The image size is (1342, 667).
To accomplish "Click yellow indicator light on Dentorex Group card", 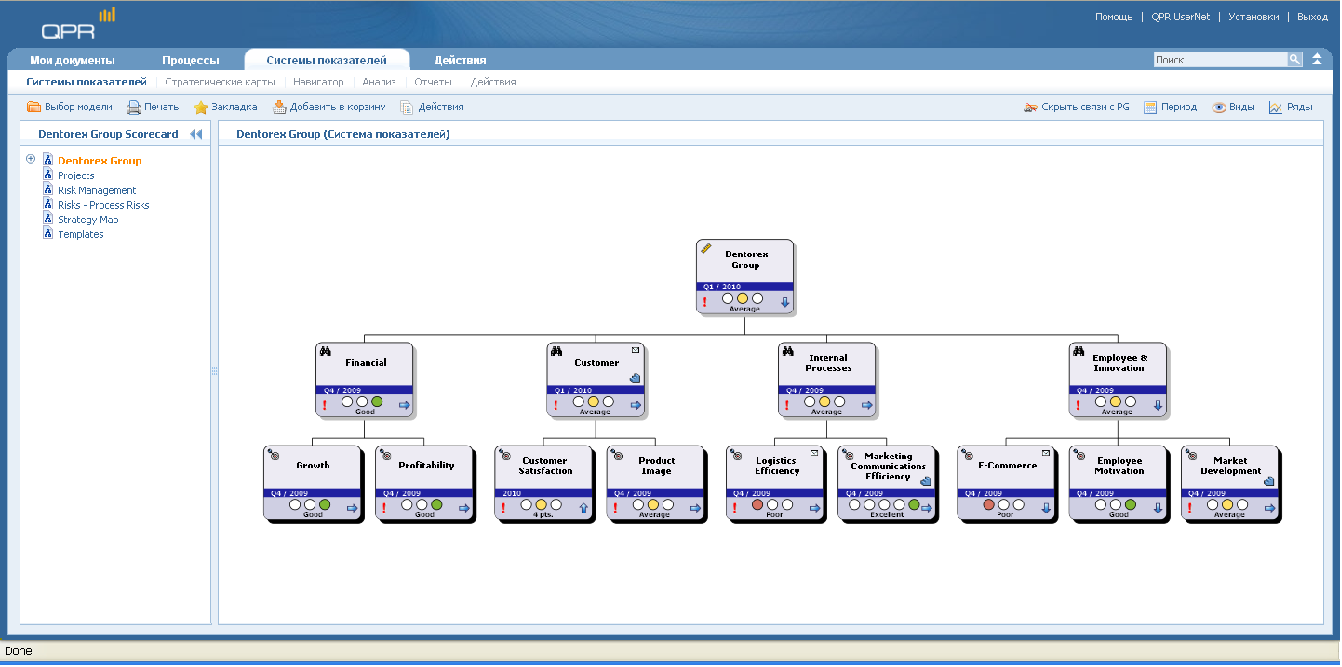I will [742, 298].
